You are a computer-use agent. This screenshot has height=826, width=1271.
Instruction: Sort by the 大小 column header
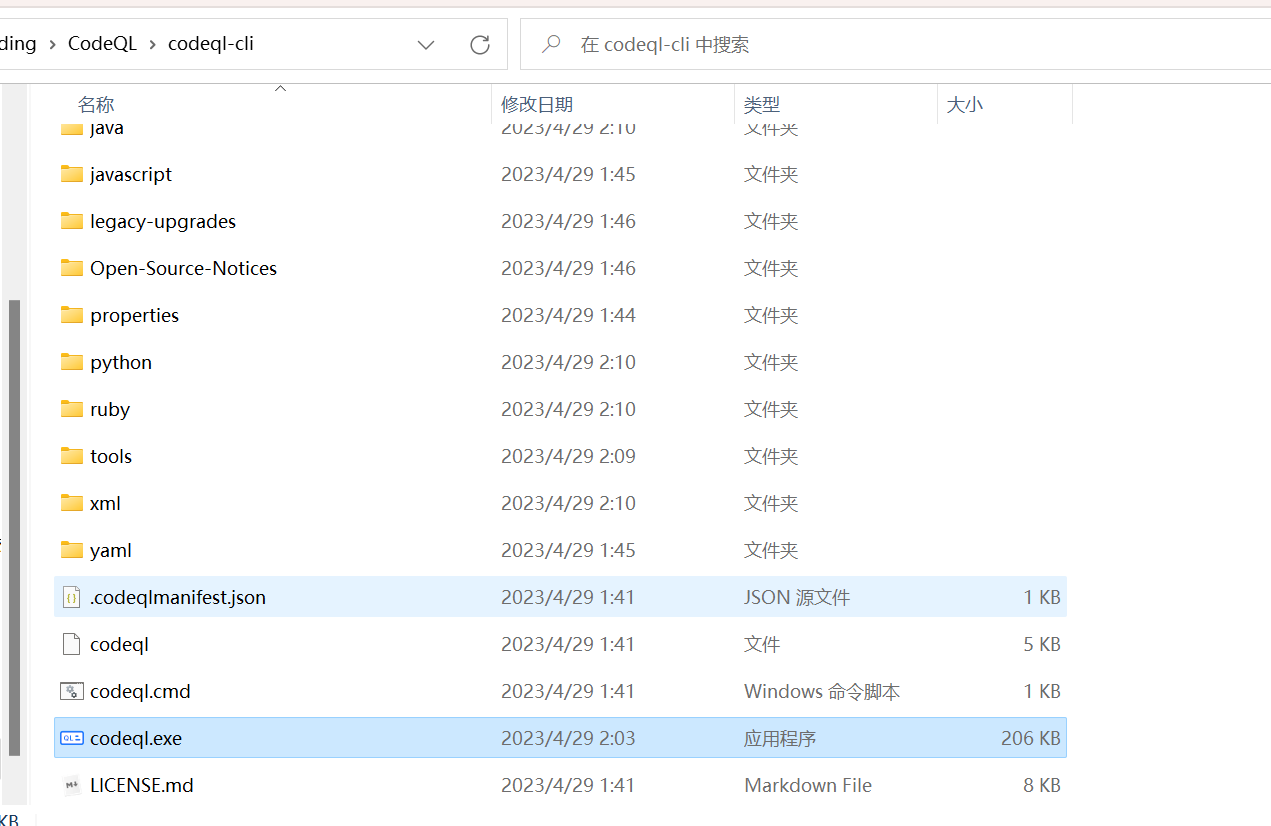(x=965, y=104)
